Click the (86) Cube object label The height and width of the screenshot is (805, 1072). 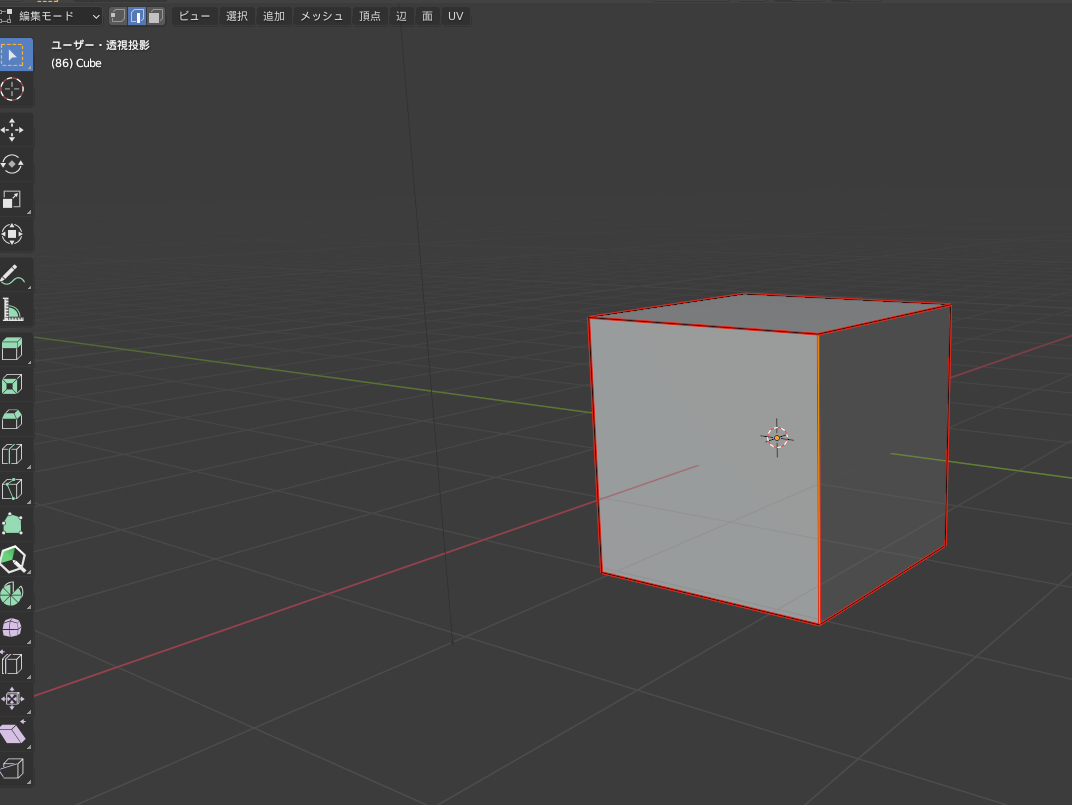coord(77,63)
